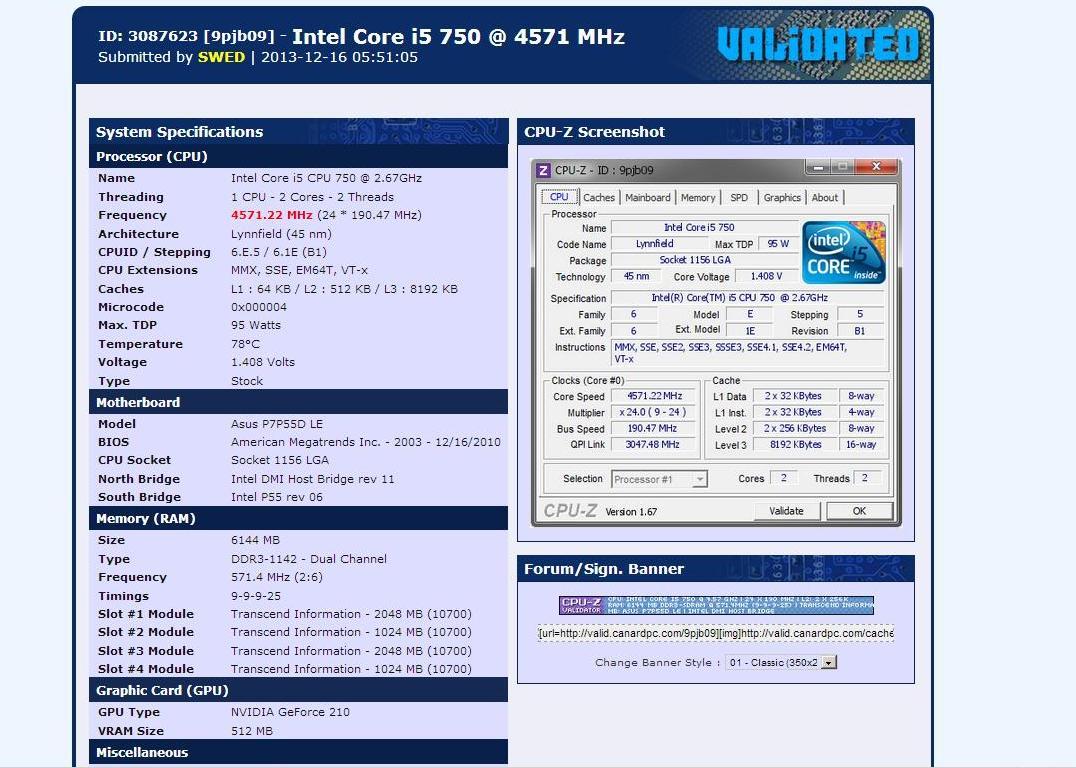Click the Graphic Card (GPU) section header

[x=299, y=690]
